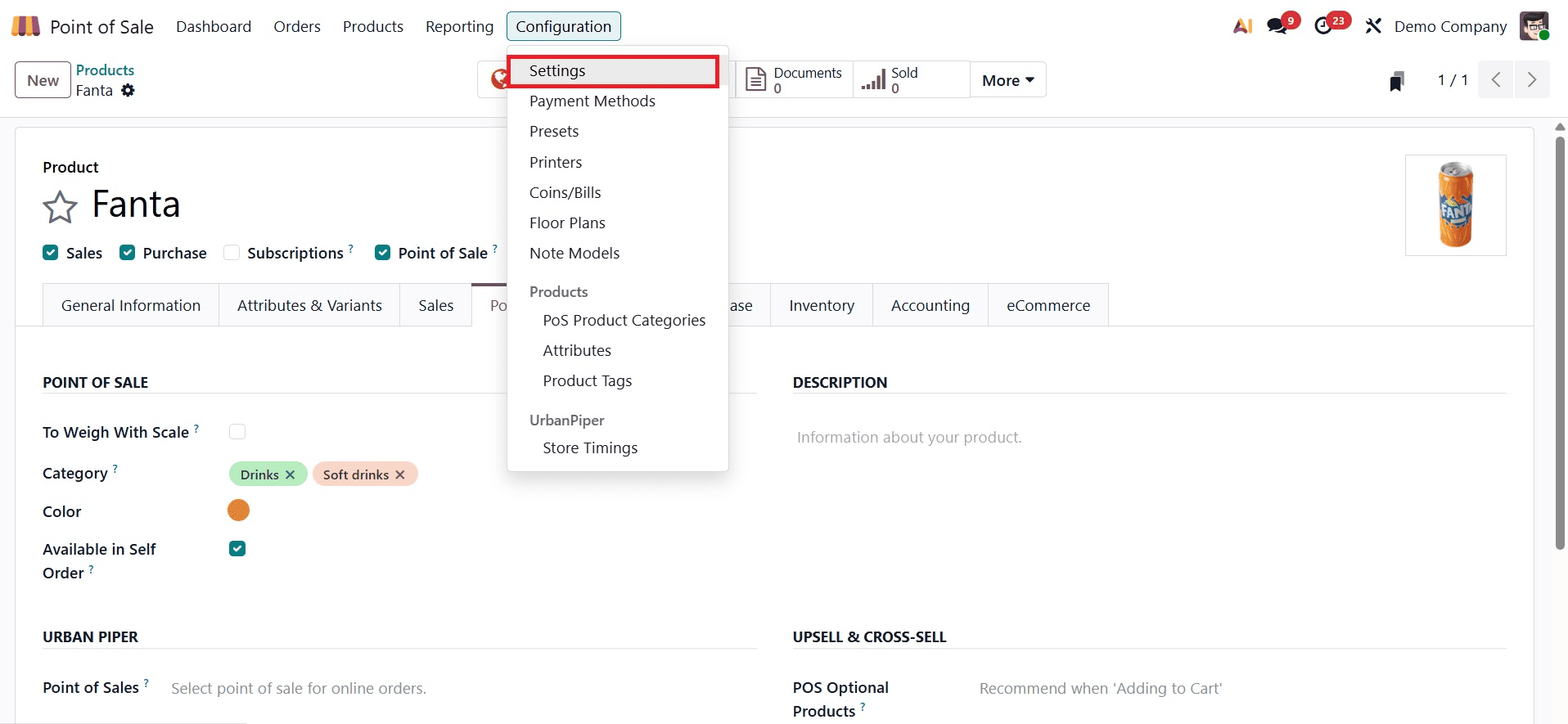Switch to Attributes & Variants tab

[309, 305]
